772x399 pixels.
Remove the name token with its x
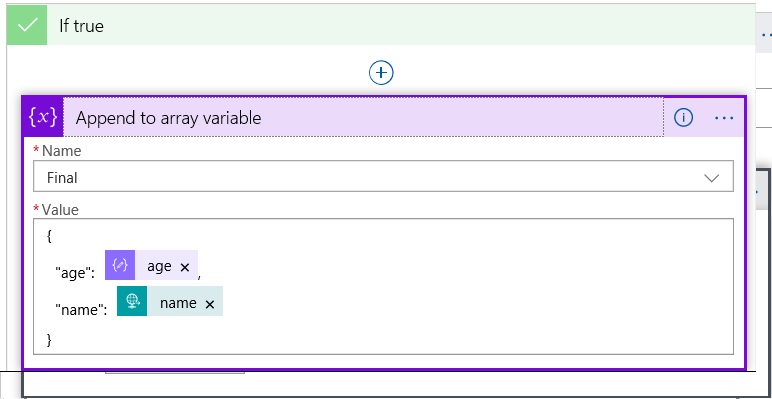210,304
